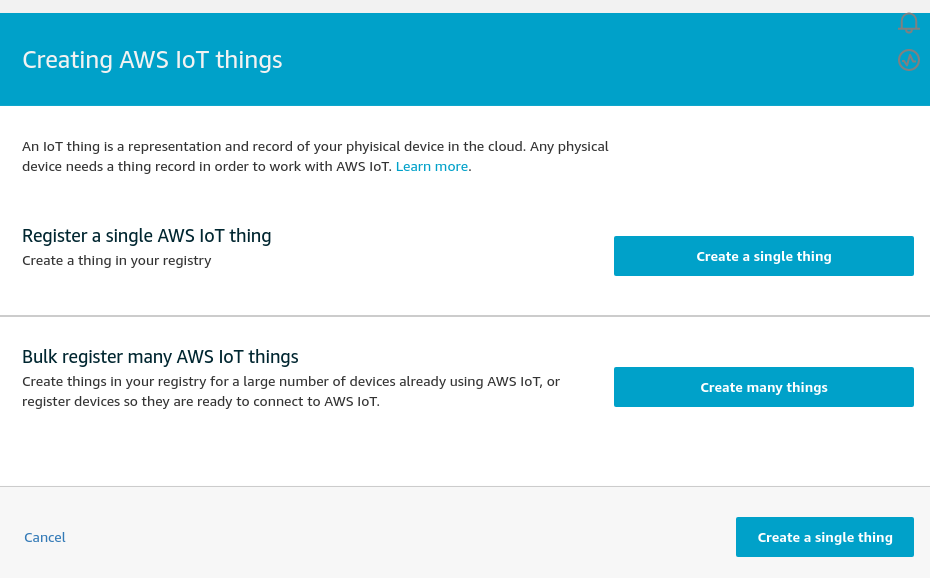This screenshot has height=578, width=930.
Task: Click the AWS IoT text before Learn more
Action: point(363,167)
